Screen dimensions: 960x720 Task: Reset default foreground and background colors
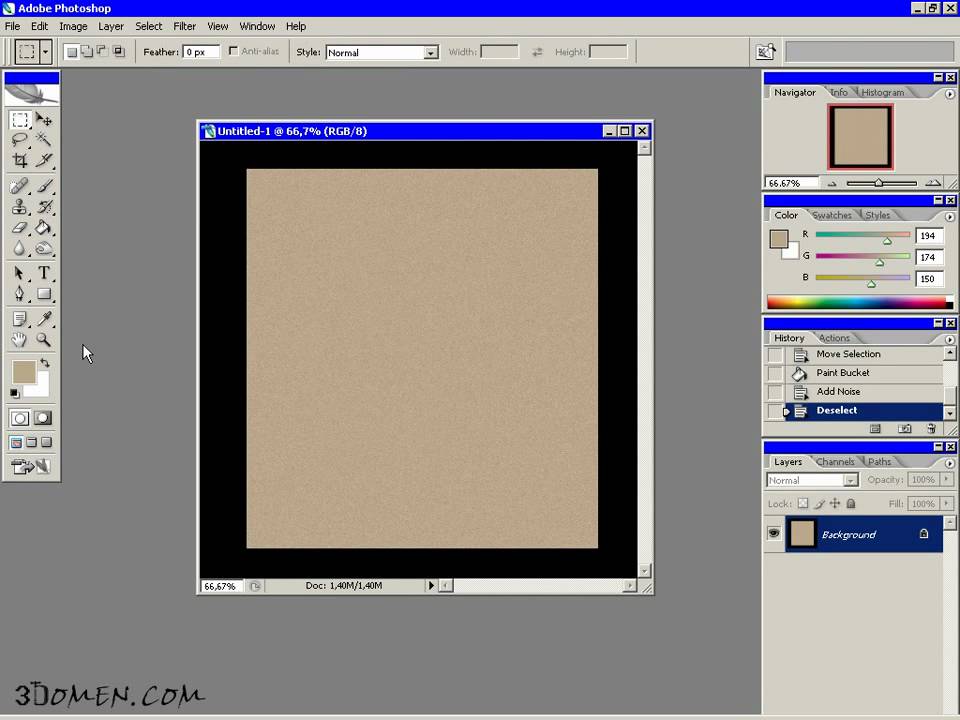tap(15, 393)
